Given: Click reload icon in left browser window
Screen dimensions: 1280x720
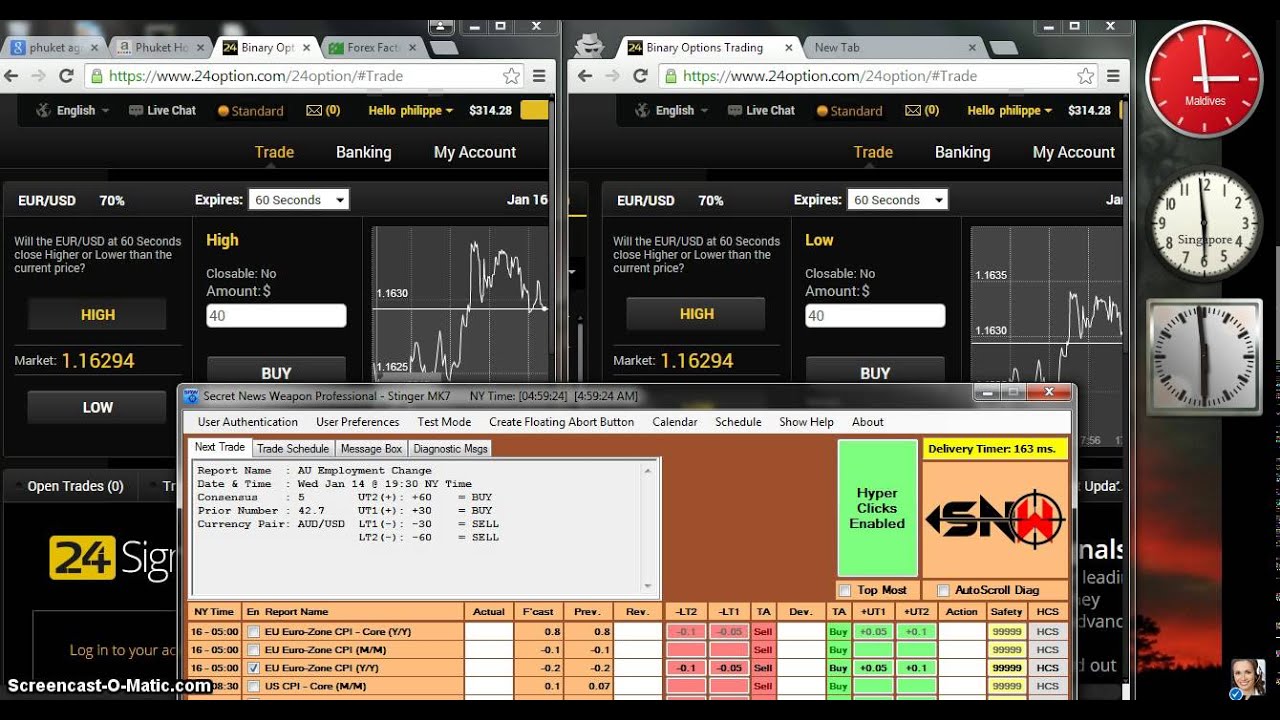Looking at the screenshot, I should [66, 76].
